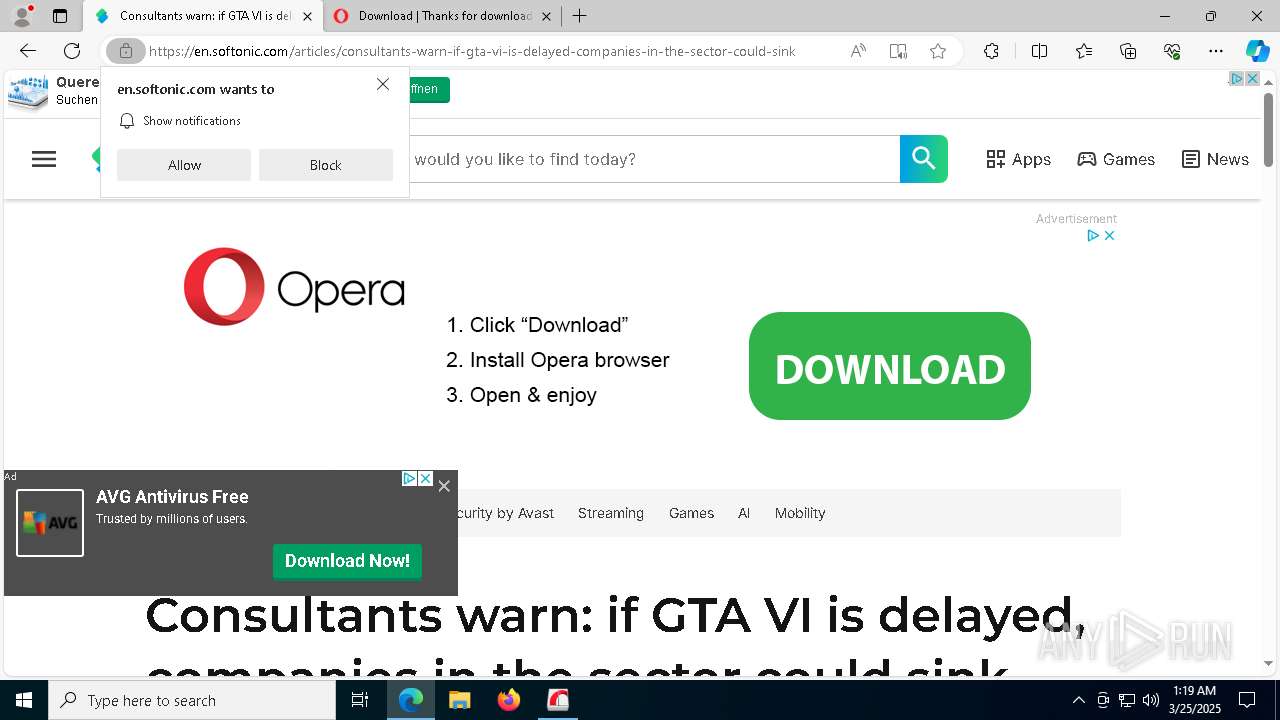Allow notifications from en.softonic.com
The height and width of the screenshot is (720, 1280).
[184, 165]
